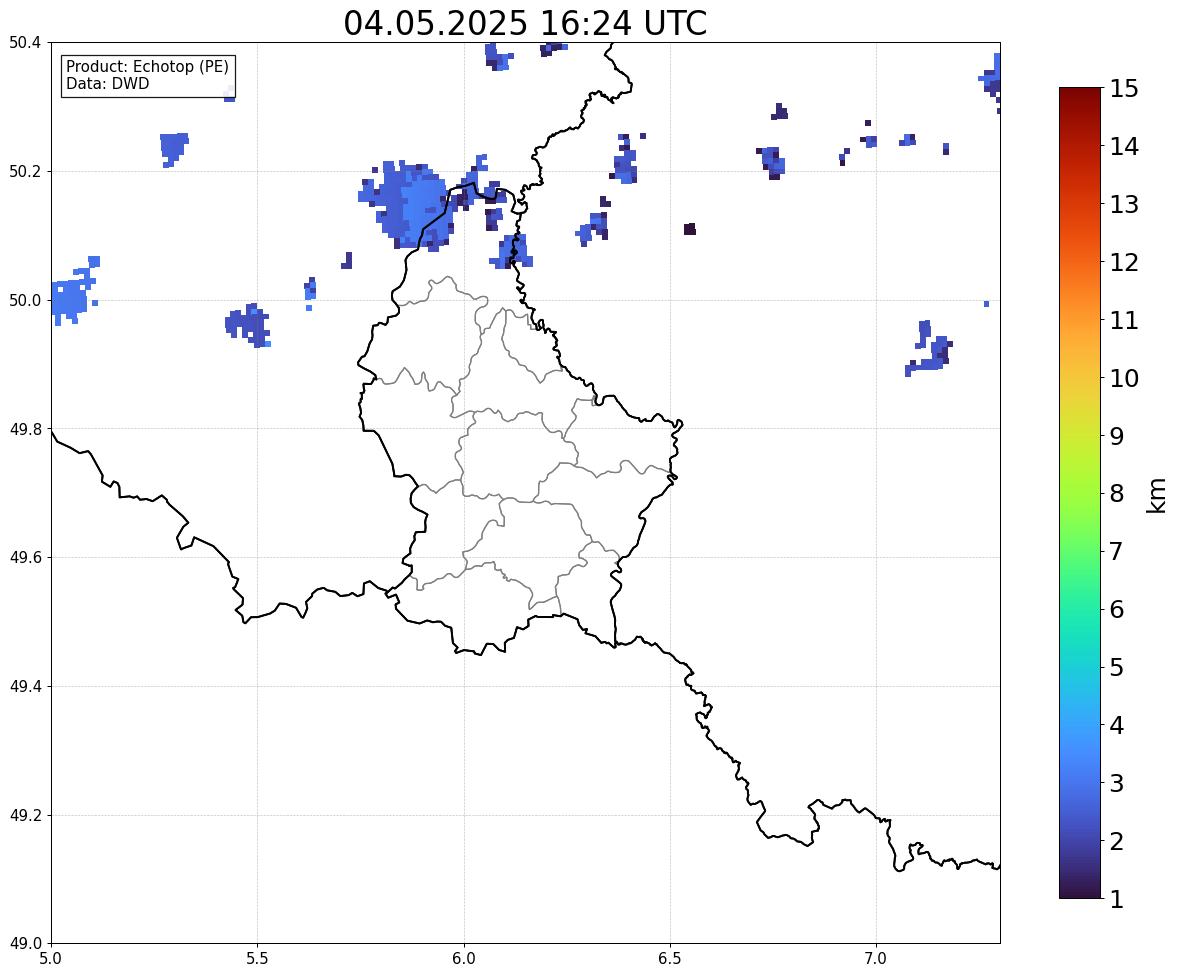Viewport: 1178px width, 976px height.
Task: Pick the colorbar tick label 6
Action: (1117, 609)
